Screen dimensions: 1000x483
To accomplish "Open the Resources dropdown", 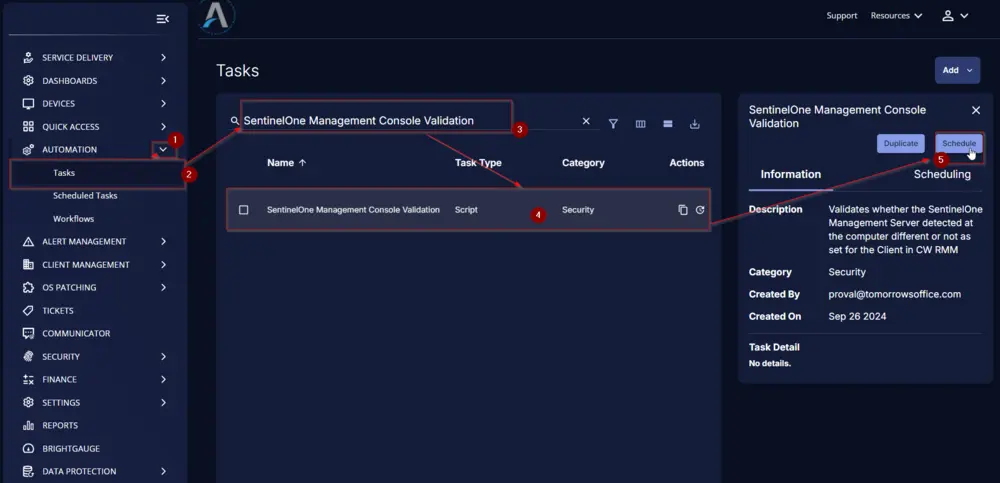I will pos(896,16).
